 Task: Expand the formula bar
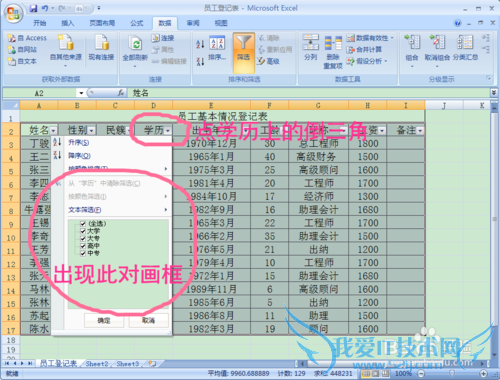pyautogui.click(x=494, y=93)
